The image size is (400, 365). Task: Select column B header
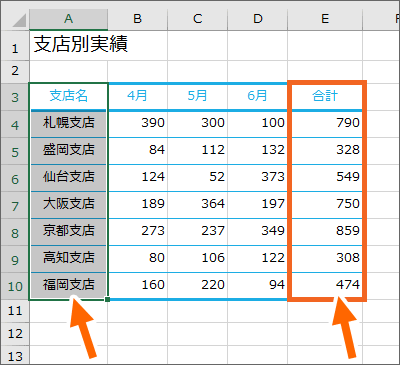(138, 19)
